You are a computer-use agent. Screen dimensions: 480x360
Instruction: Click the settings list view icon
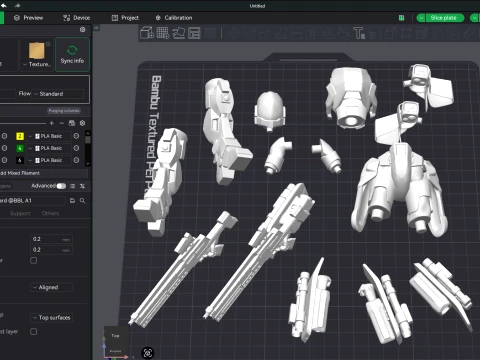pos(72,186)
